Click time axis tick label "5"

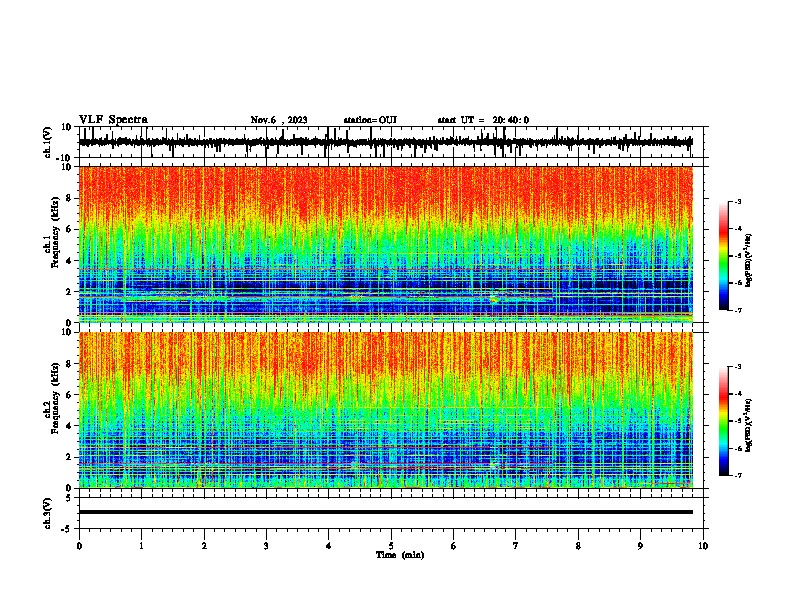(x=391, y=546)
